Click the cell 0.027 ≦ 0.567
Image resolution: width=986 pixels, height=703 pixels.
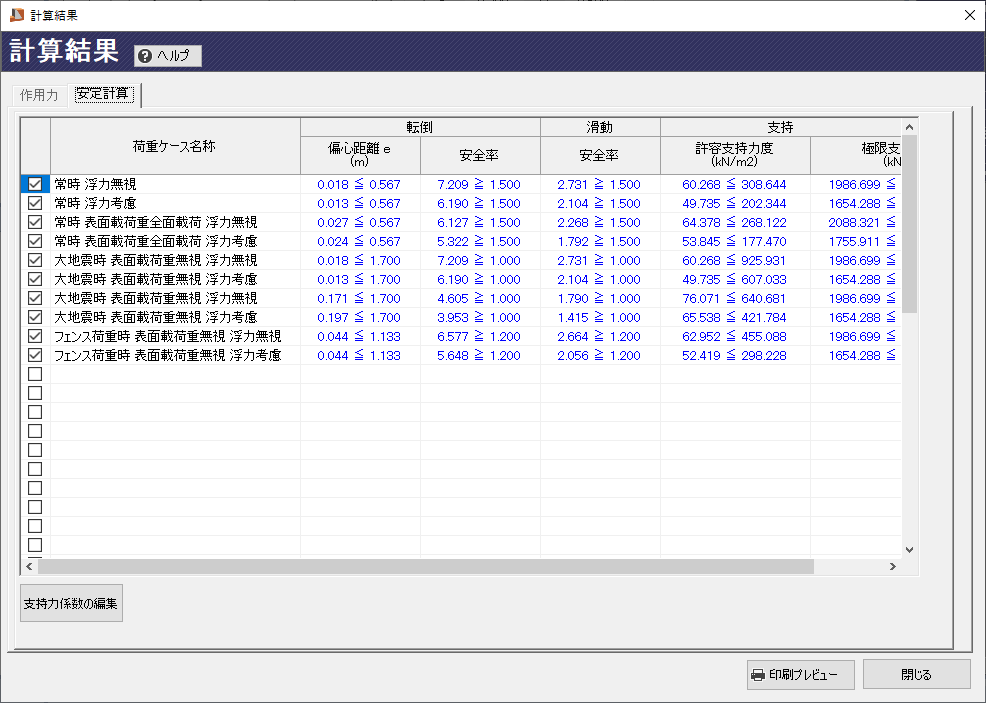pos(359,223)
